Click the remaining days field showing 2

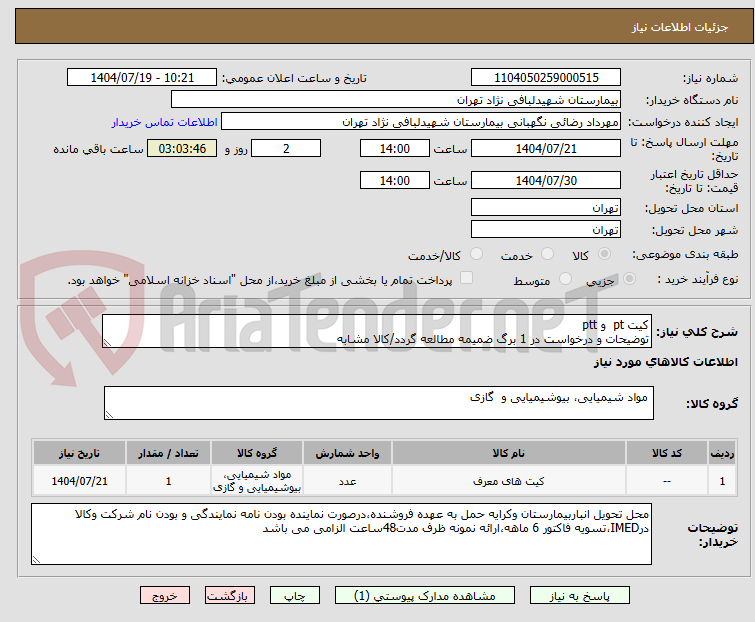click(x=286, y=148)
